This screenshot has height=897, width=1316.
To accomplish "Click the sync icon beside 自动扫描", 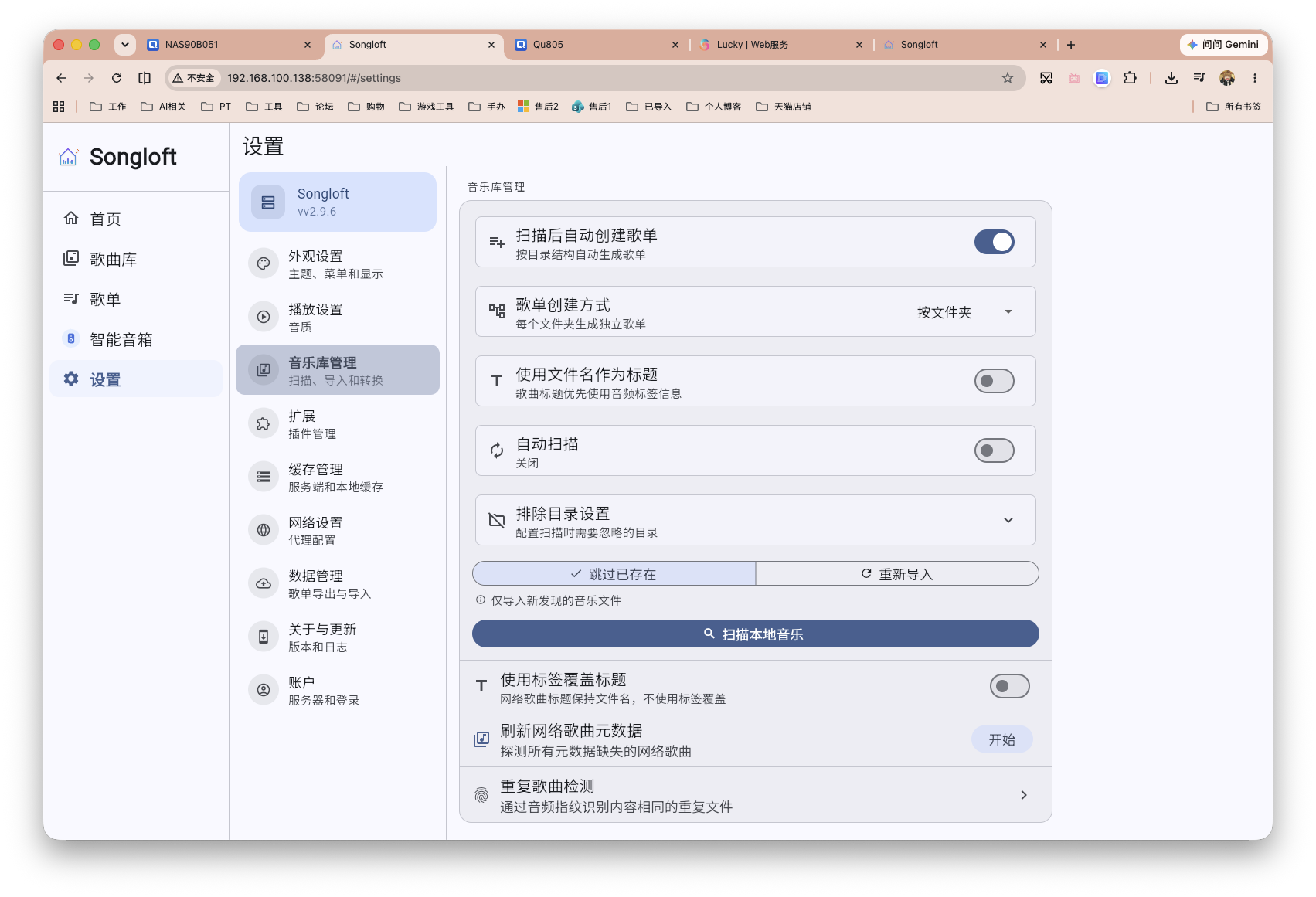I will coord(497,450).
